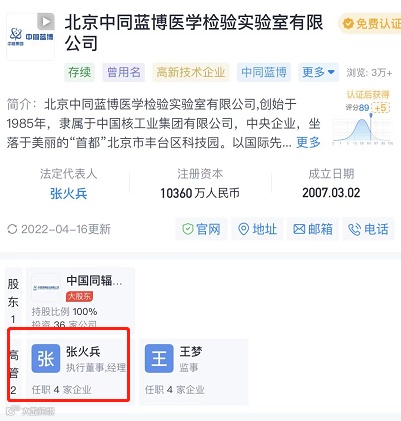Click the 存续 status tag
The image size is (401, 421).
tap(79, 72)
